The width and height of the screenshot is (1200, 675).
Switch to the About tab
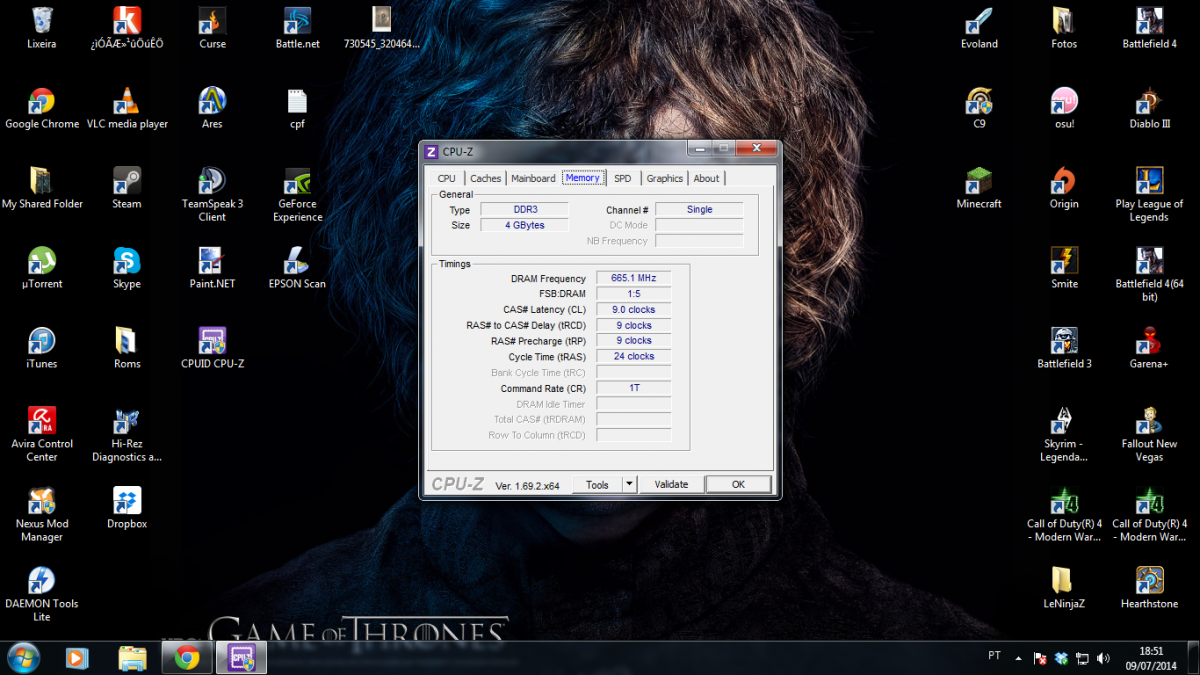point(706,178)
